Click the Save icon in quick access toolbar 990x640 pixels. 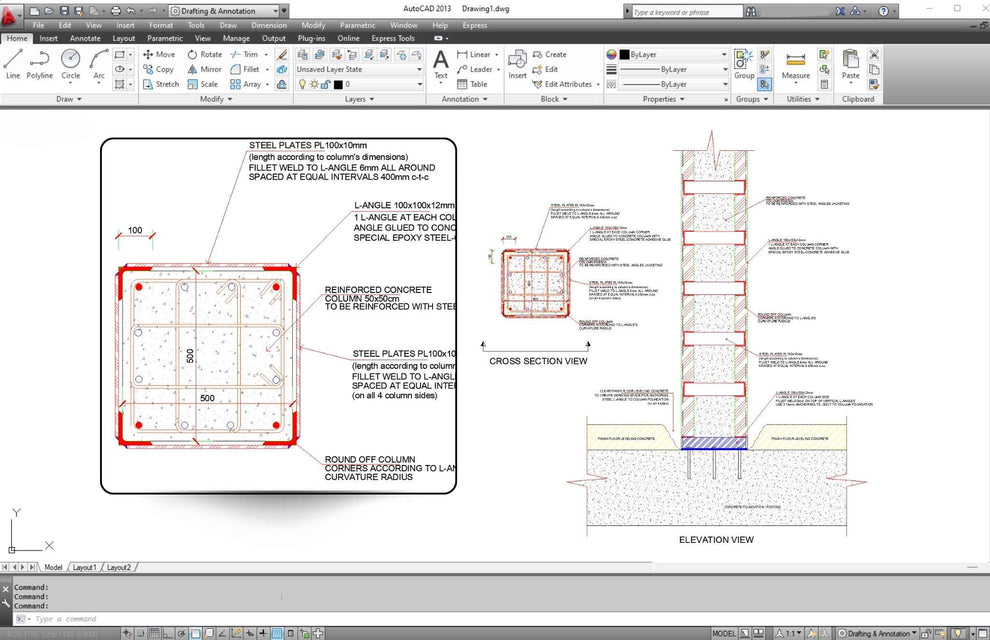(x=64, y=11)
